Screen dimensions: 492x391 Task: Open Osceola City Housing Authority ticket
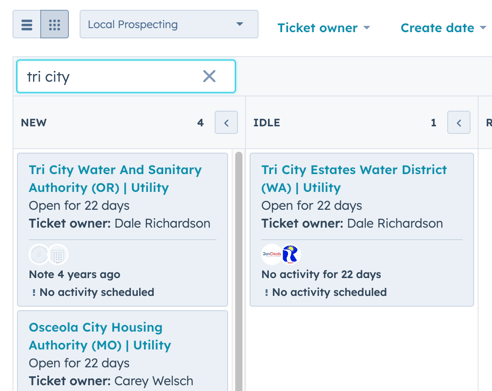point(100,336)
